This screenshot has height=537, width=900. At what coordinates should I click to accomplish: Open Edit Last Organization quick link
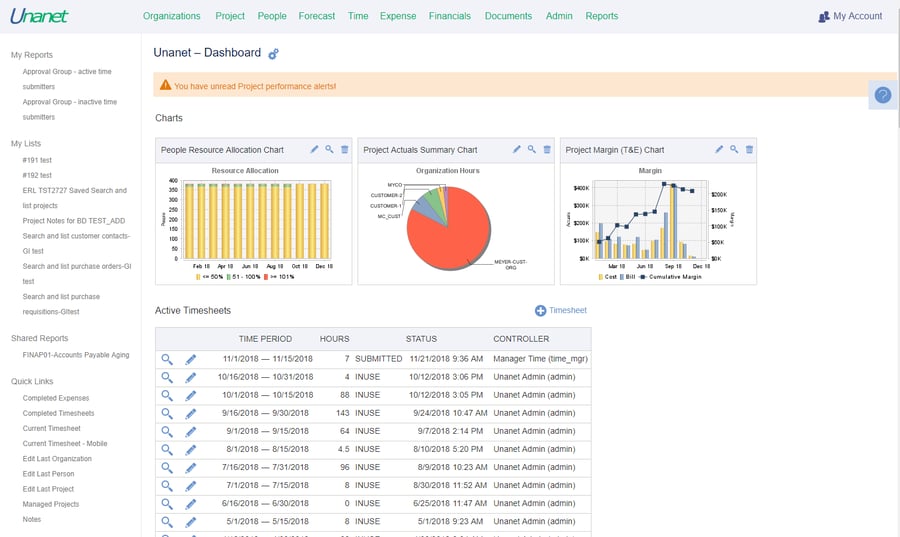pyautogui.click(x=57, y=459)
